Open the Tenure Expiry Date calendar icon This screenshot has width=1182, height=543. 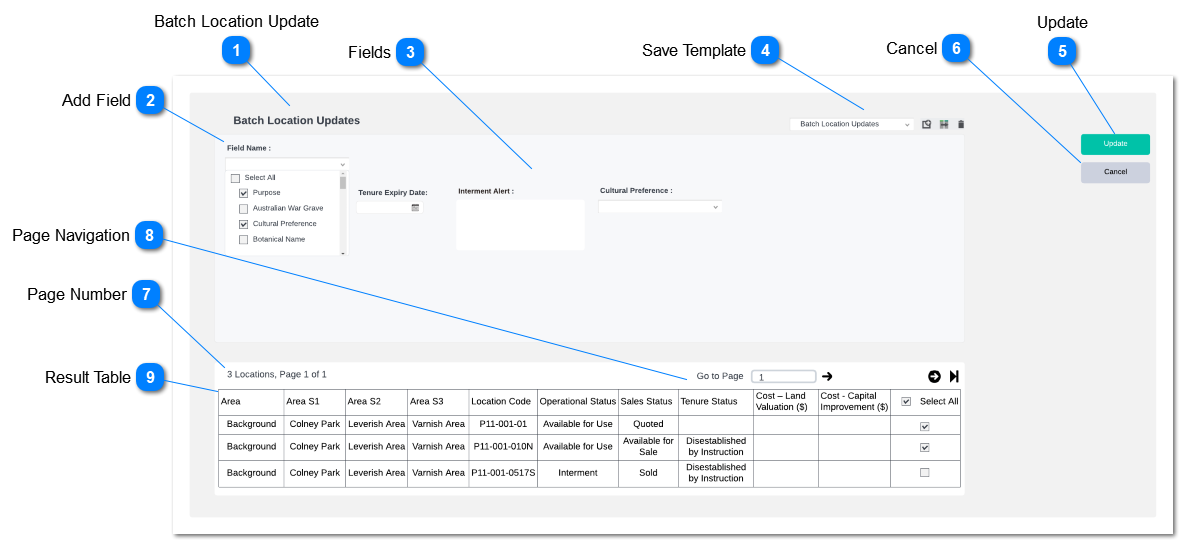click(x=415, y=207)
